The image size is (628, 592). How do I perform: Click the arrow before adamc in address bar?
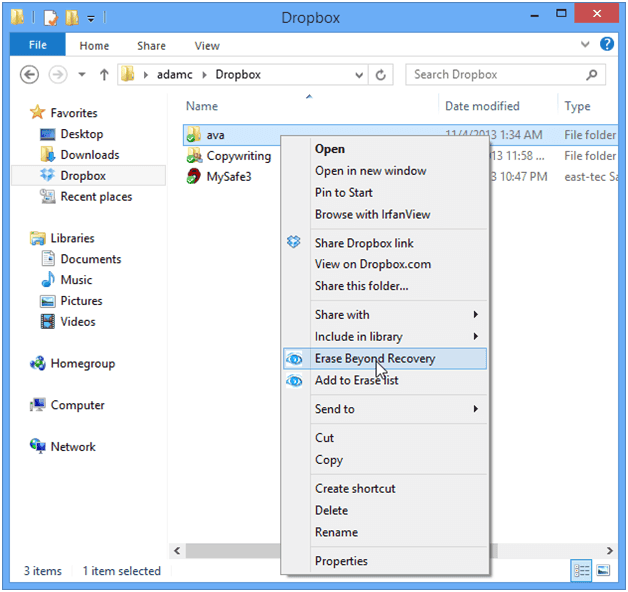click(x=146, y=75)
